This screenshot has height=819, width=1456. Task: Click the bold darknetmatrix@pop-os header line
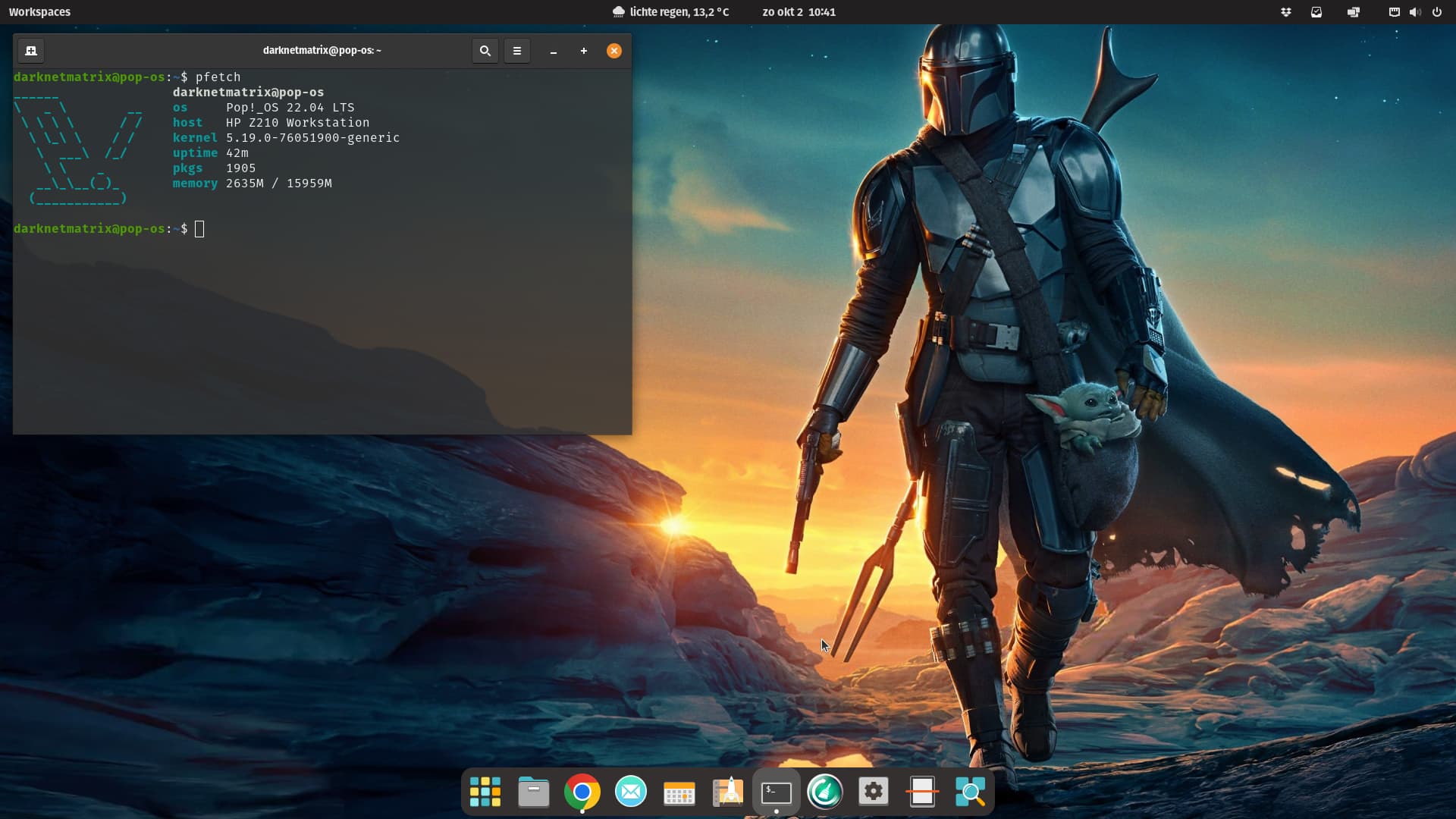click(x=249, y=93)
